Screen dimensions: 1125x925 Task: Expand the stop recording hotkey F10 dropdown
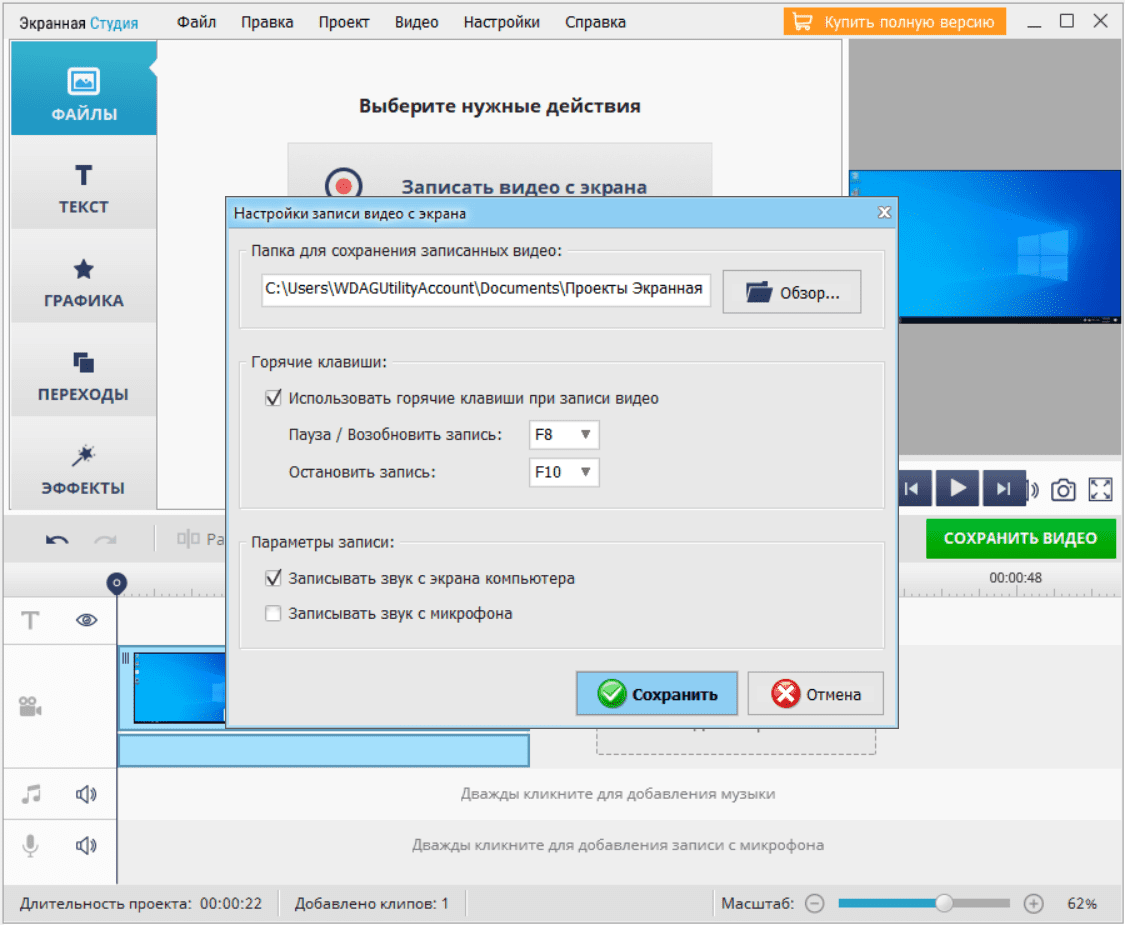[564, 472]
